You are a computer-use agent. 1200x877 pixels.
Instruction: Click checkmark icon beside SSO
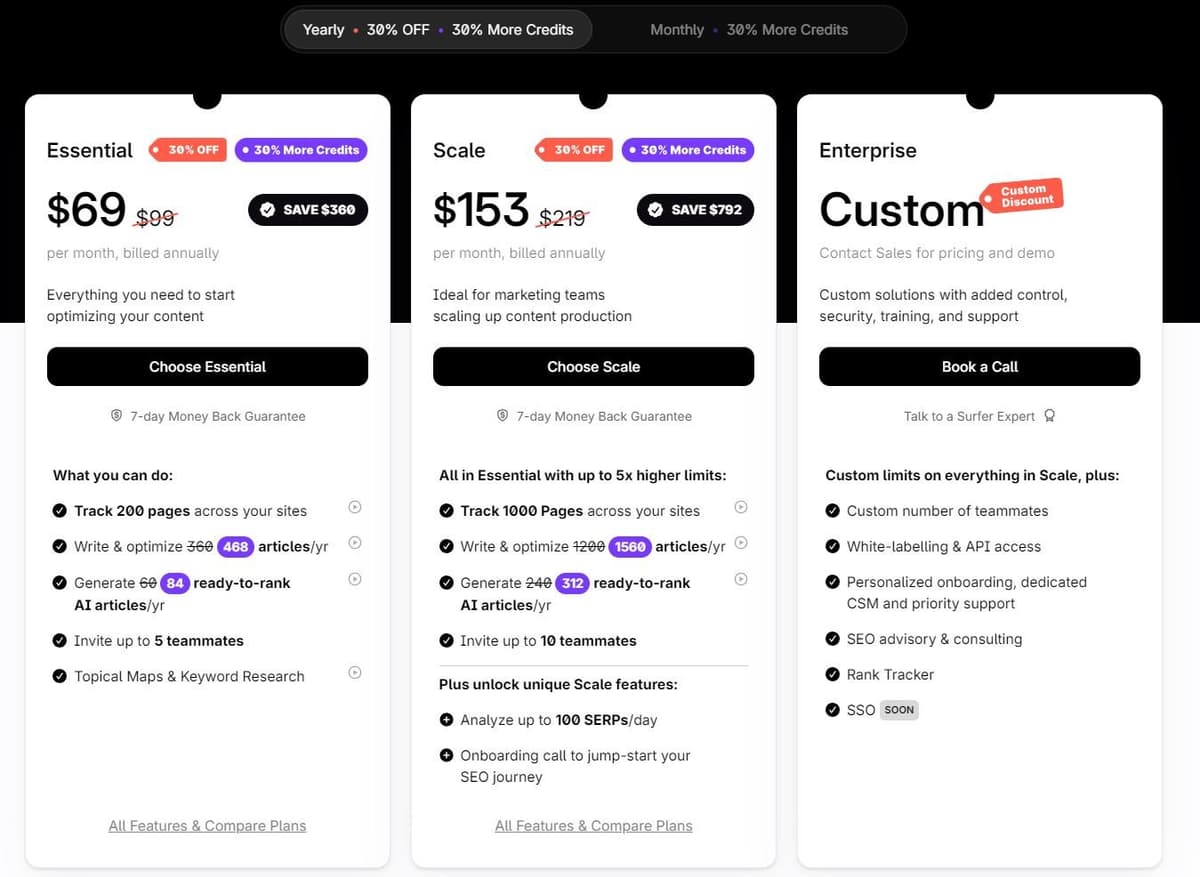pos(832,710)
